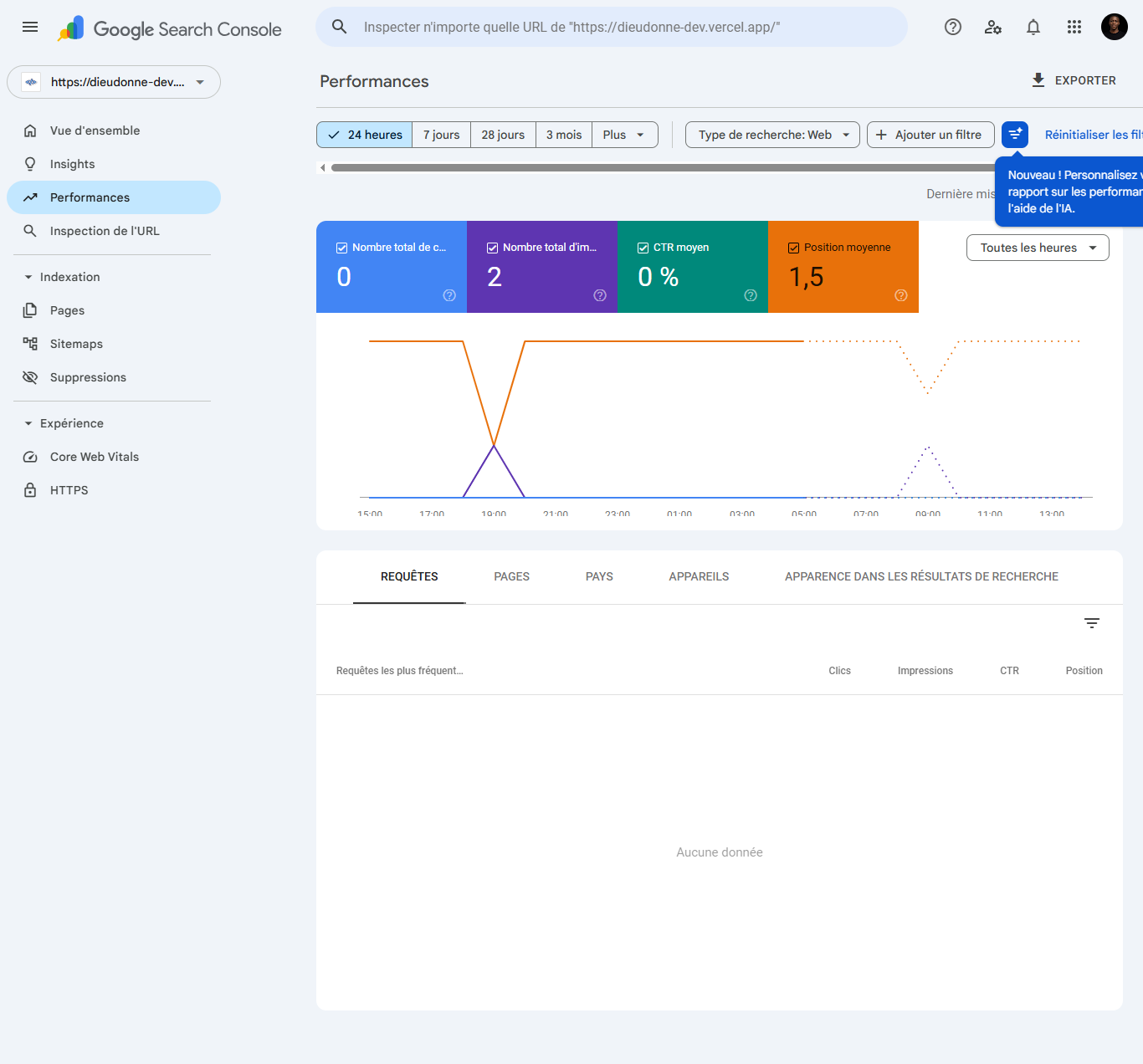Open the Toutes les heures dropdown

tap(1038, 248)
